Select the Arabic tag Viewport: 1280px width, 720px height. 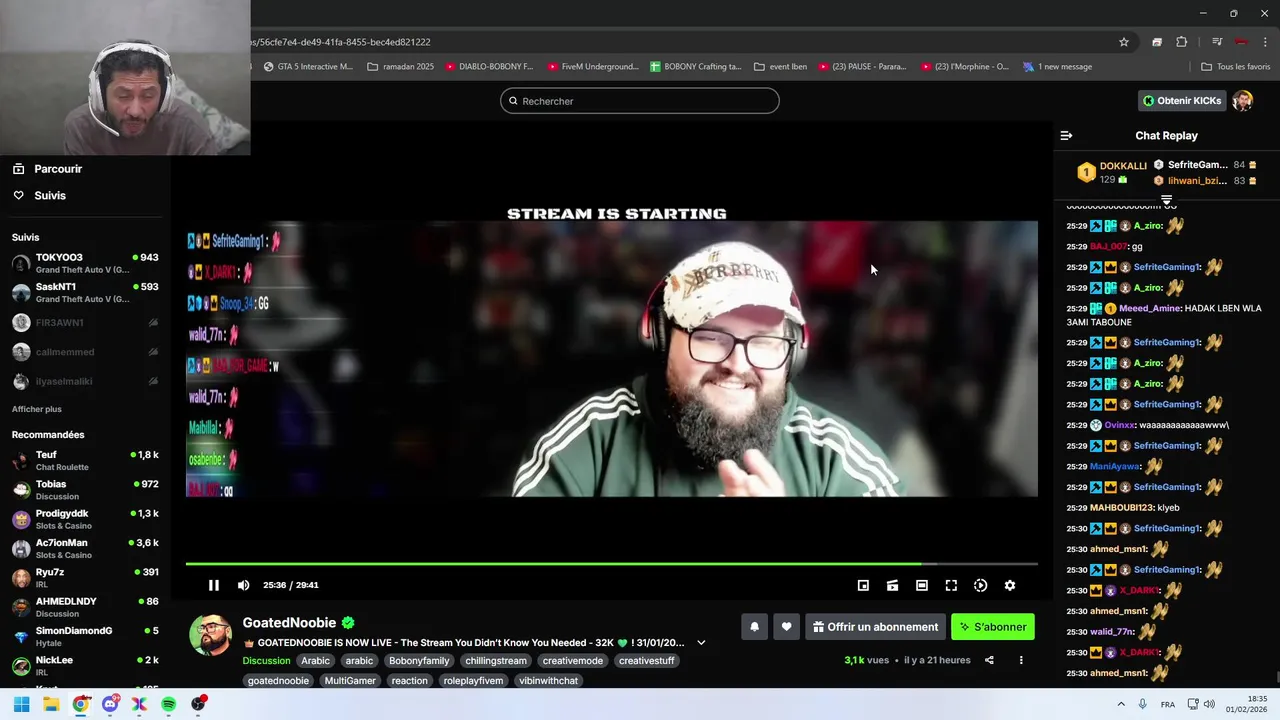tap(315, 661)
